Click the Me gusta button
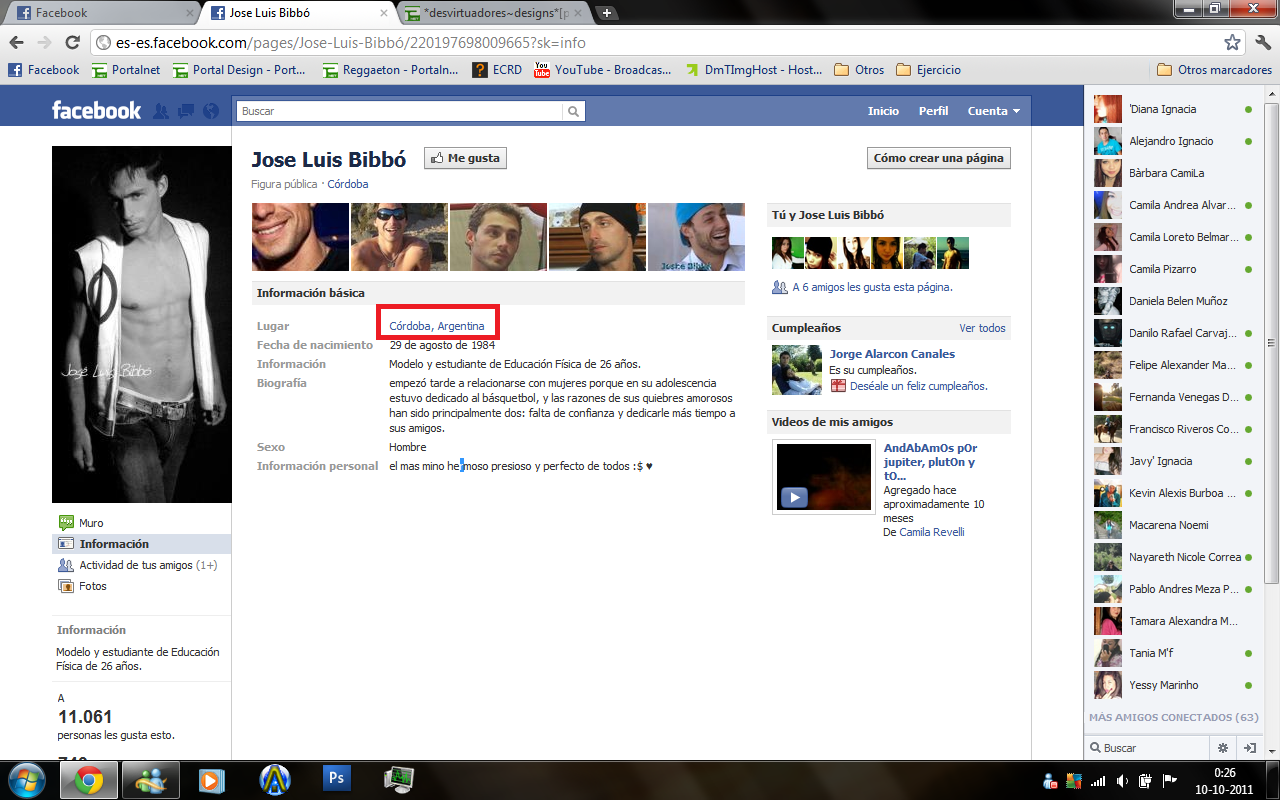1280x800 pixels. [x=465, y=158]
